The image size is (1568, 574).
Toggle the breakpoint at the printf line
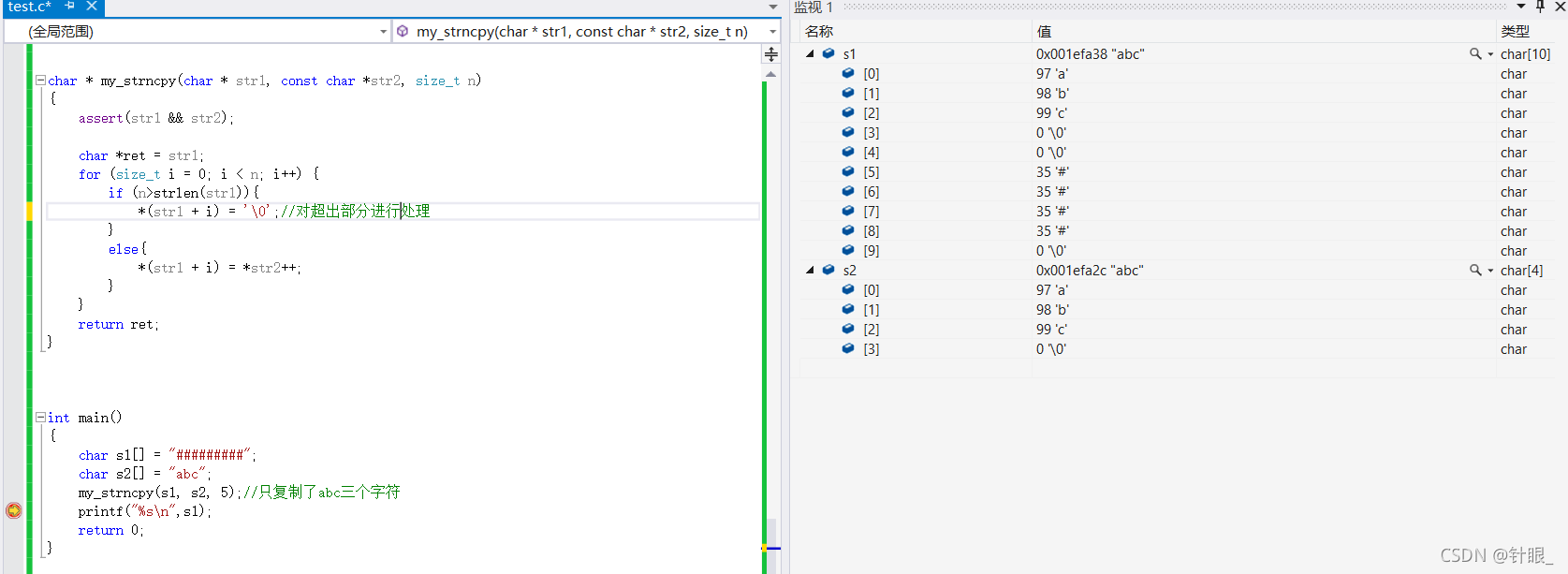[13, 510]
